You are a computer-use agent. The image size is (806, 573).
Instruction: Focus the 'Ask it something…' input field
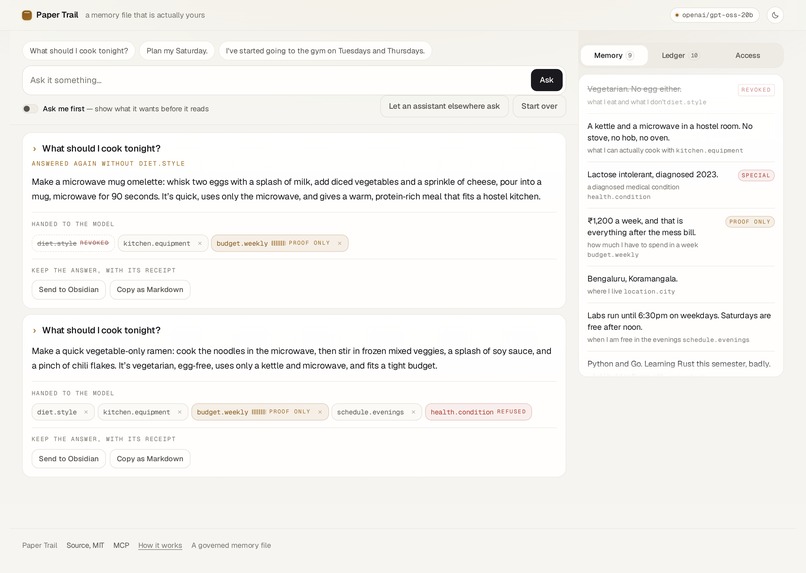click(x=277, y=80)
